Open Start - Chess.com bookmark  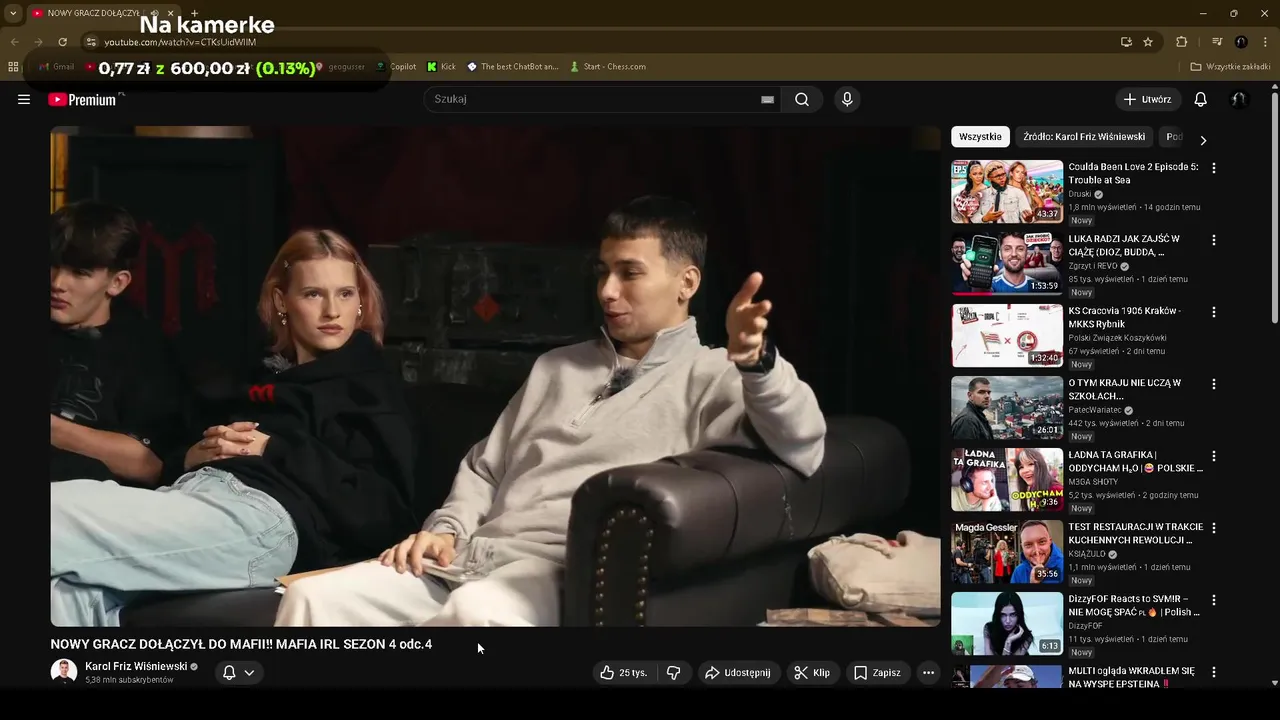pyautogui.click(x=608, y=67)
